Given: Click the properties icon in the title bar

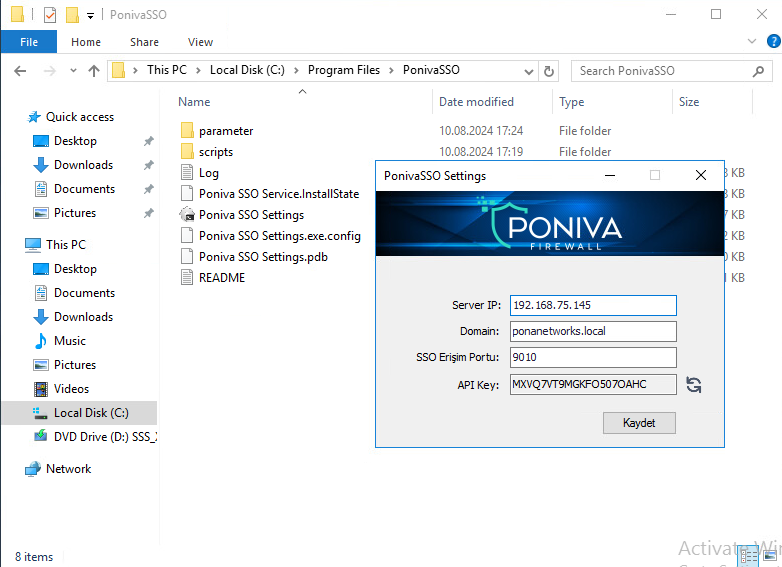Looking at the screenshot, I should point(50,14).
